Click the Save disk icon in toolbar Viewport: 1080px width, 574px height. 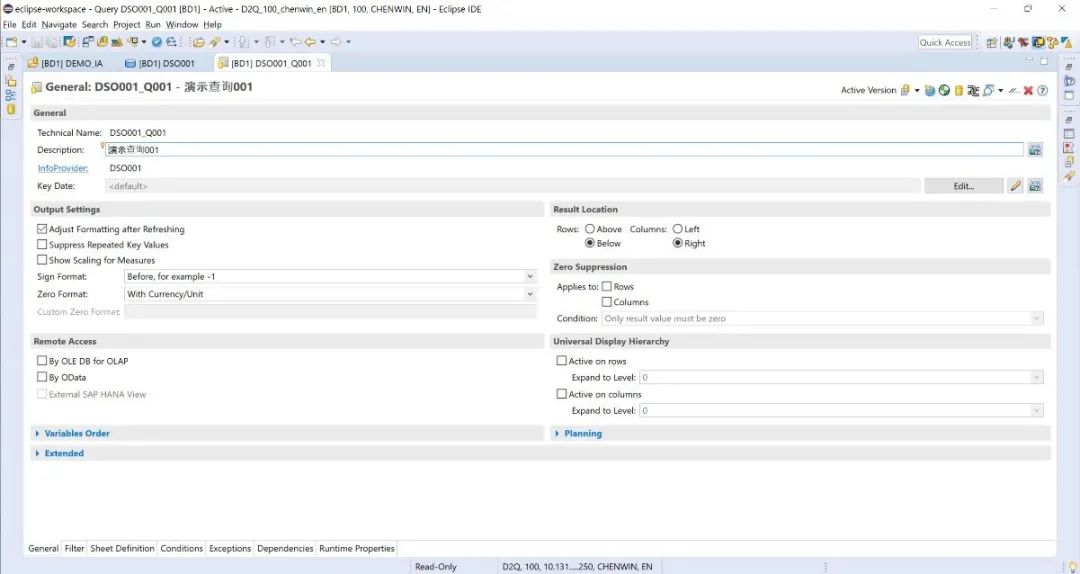click(37, 42)
